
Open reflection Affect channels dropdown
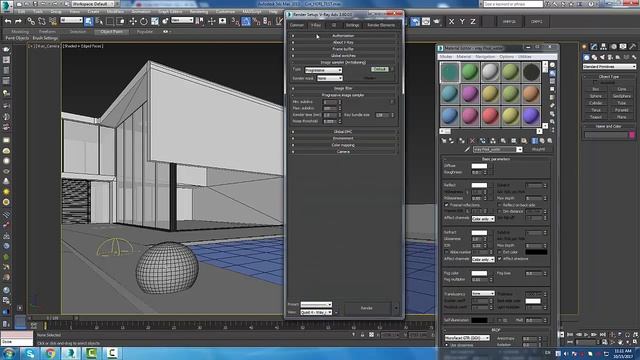point(483,219)
